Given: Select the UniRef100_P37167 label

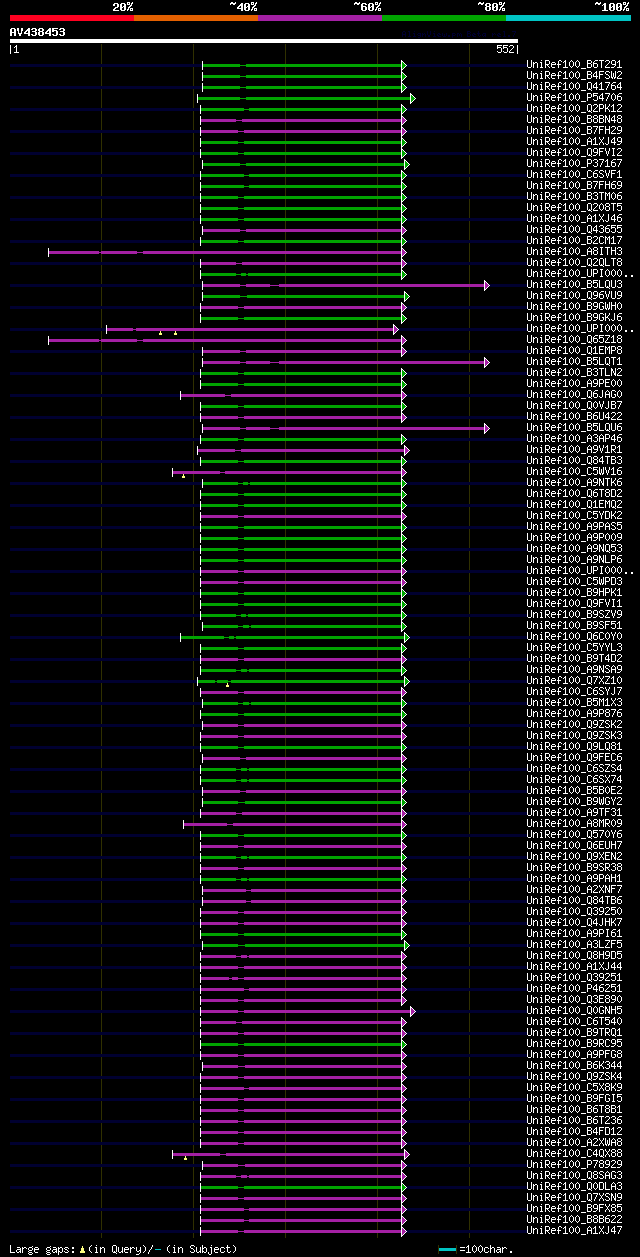Looking at the screenshot, I should (x=573, y=164).
